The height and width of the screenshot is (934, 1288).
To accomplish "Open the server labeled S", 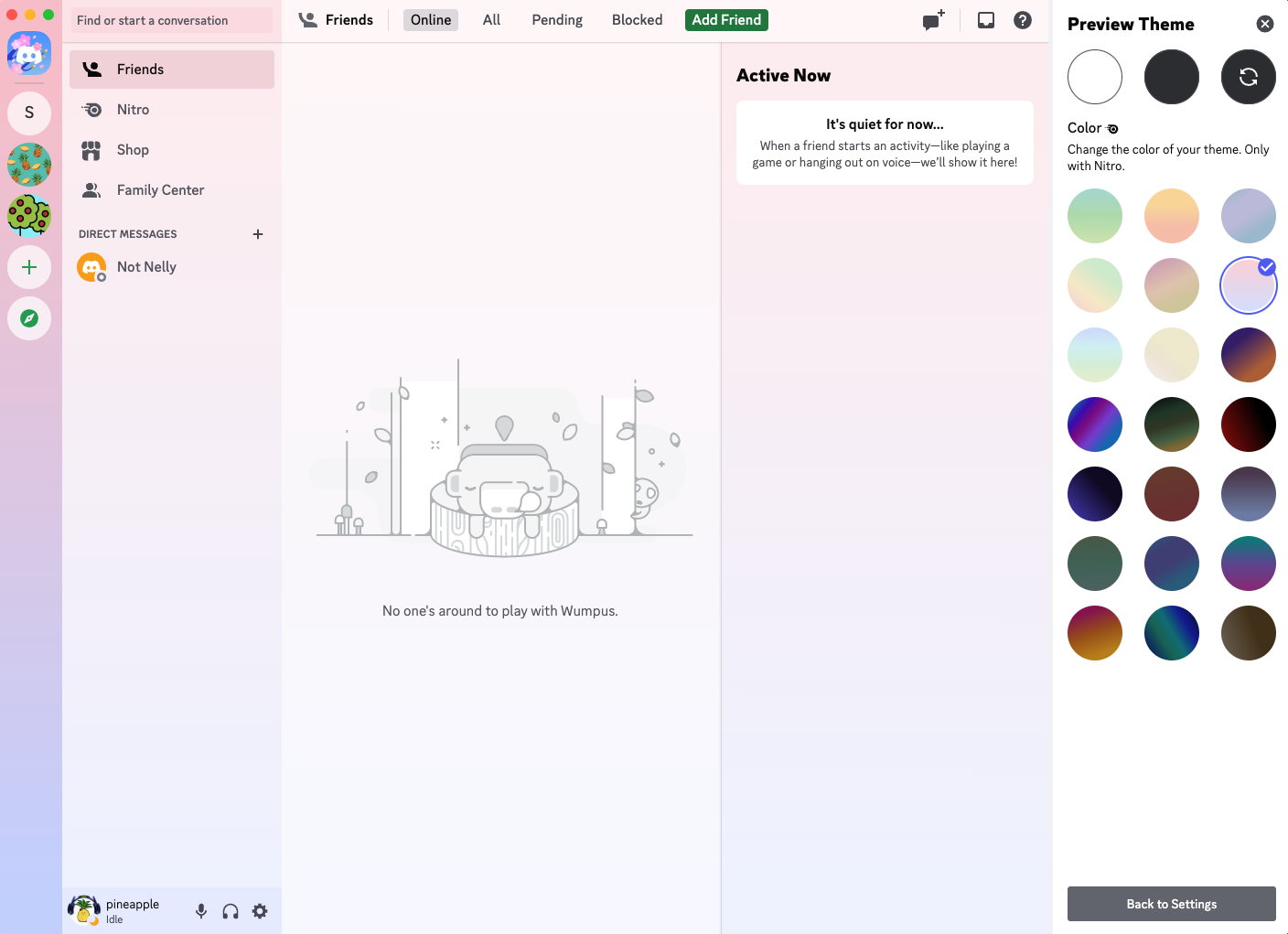I will (x=29, y=113).
